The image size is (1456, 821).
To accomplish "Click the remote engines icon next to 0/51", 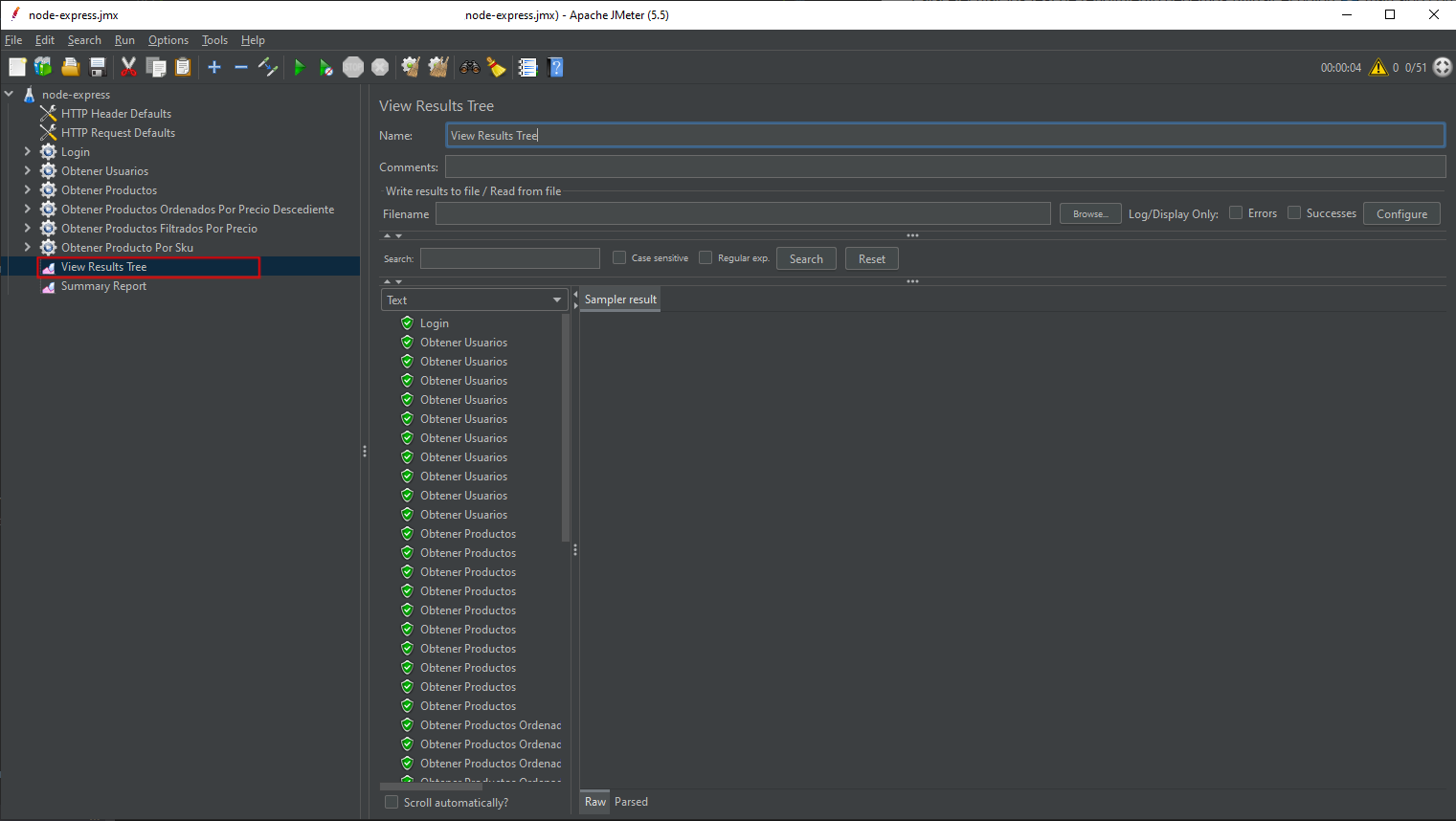I will point(1443,67).
